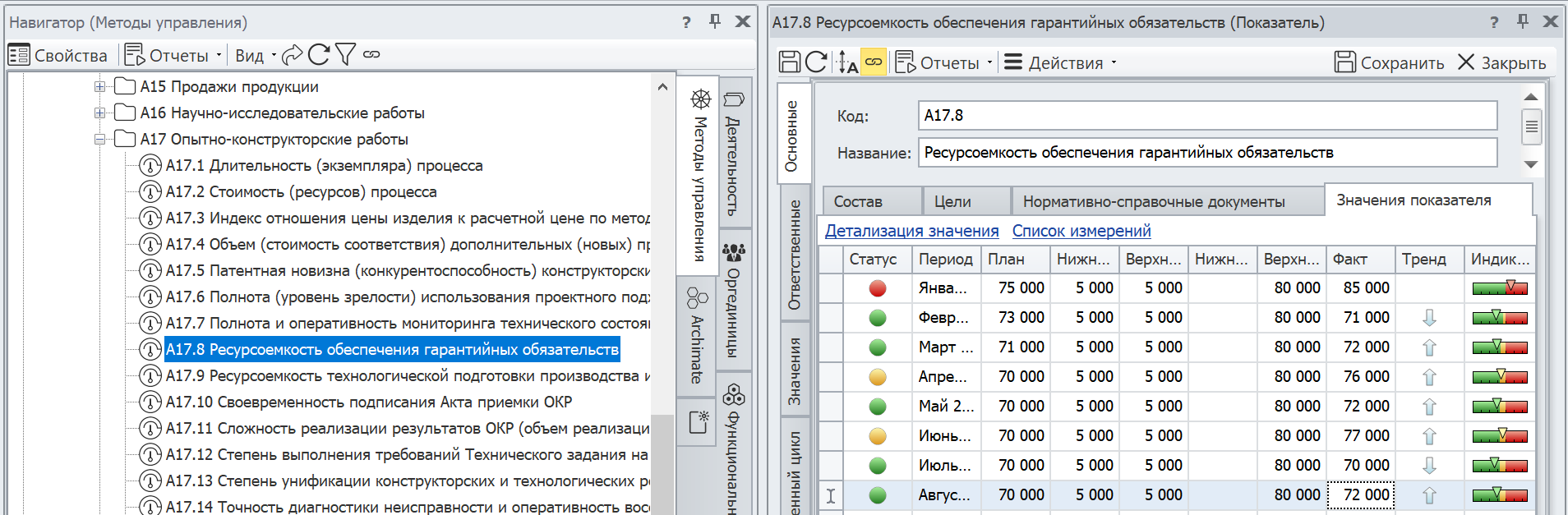
Task: Open the Ответственные vertical tab
Action: (794, 254)
